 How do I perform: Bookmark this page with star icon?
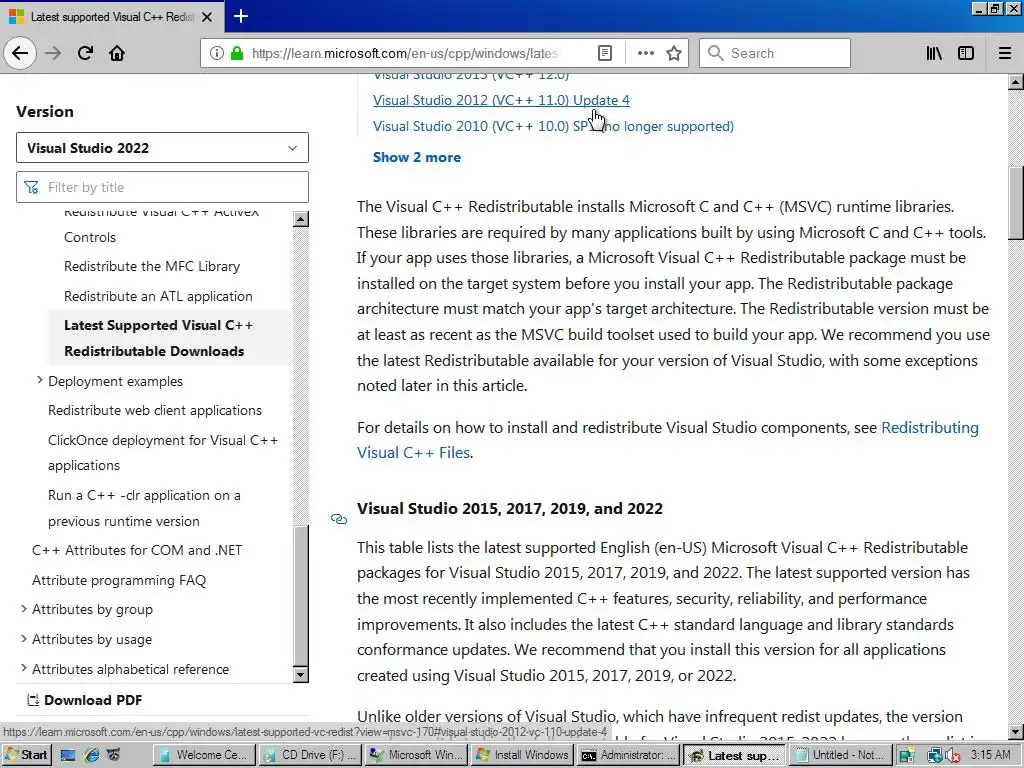674,53
